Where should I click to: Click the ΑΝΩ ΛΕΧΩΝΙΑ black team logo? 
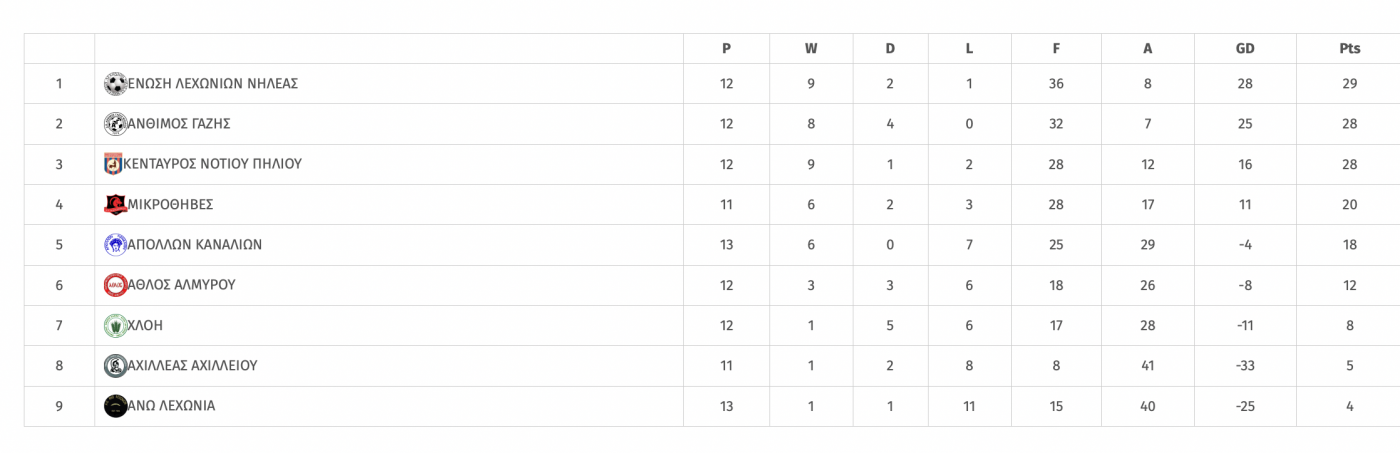click(115, 406)
